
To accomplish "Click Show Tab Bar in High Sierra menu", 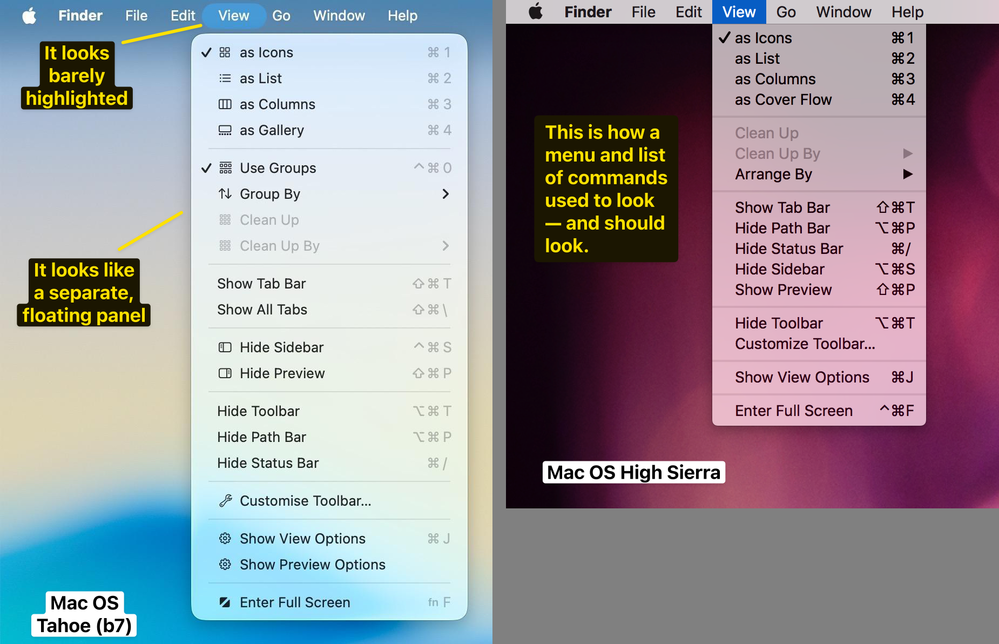I will pos(819,208).
